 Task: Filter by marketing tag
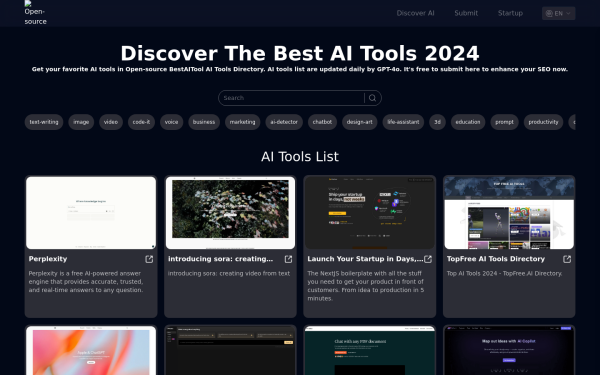tap(243, 122)
